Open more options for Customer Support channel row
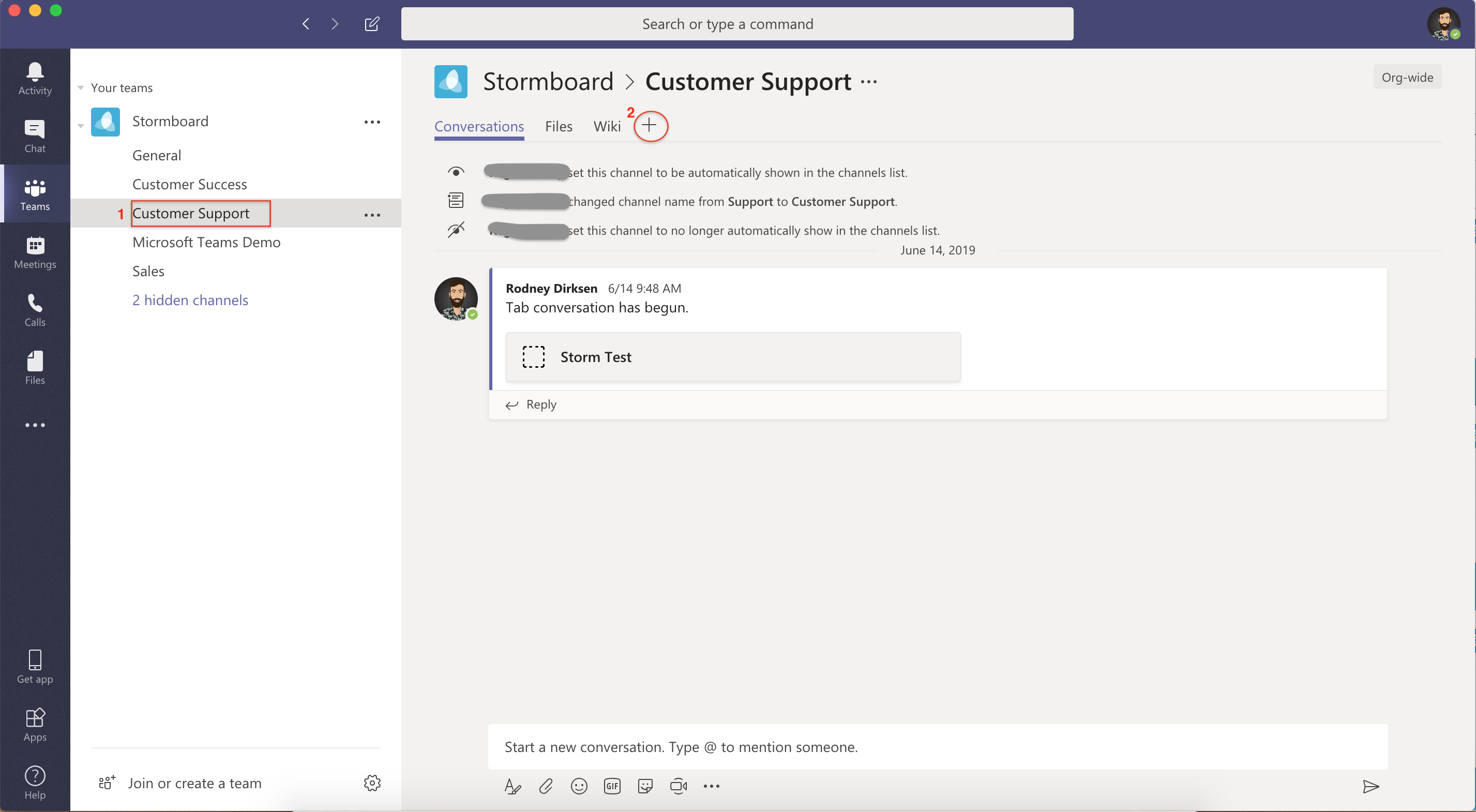The width and height of the screenshot is (1476, 812). pos(372,215)
